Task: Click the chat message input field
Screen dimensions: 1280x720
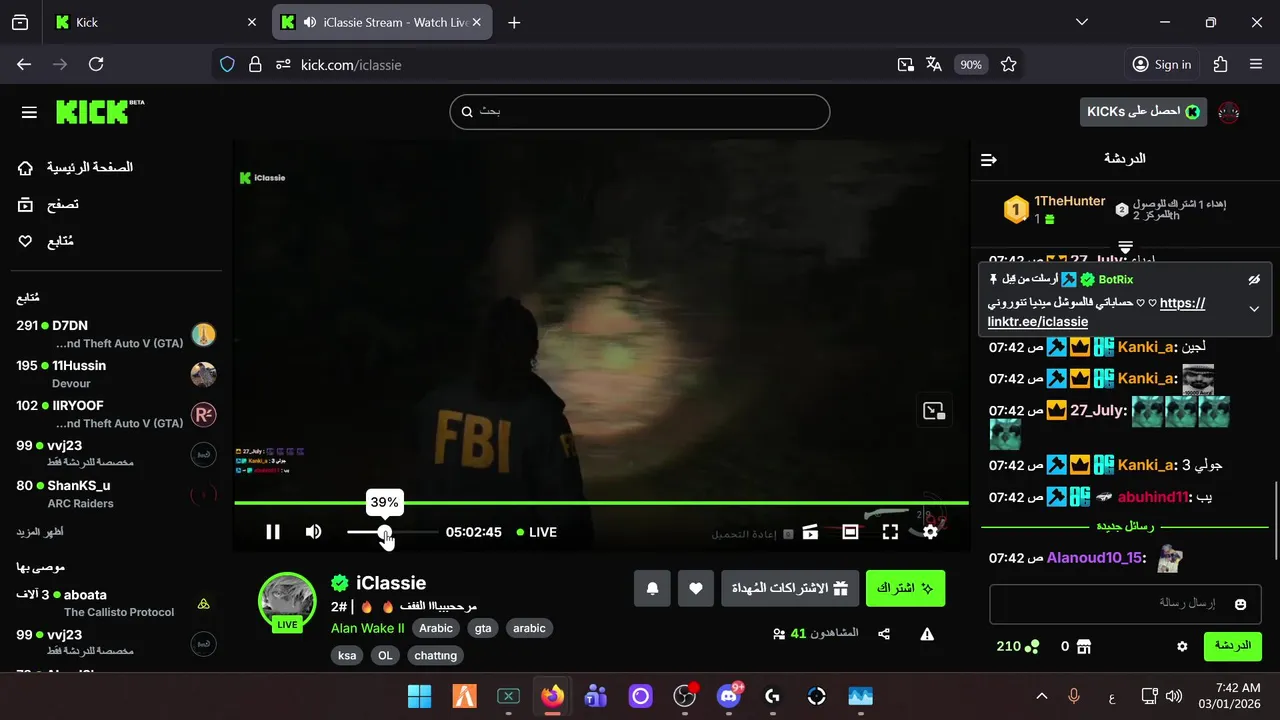Action: [x=1125, y=604]
